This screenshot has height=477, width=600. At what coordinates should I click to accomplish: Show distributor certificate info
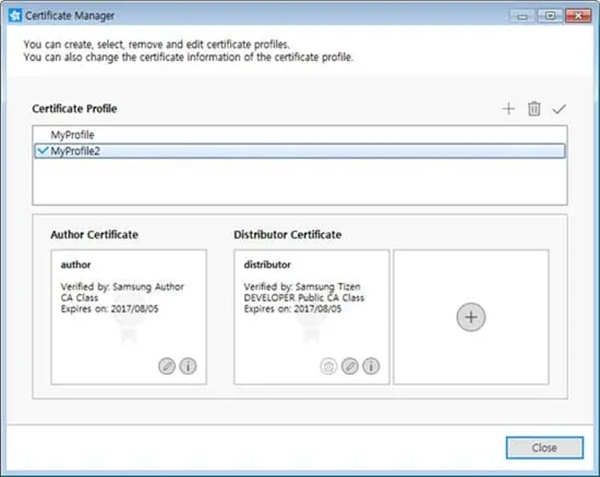tap(371, 366)
